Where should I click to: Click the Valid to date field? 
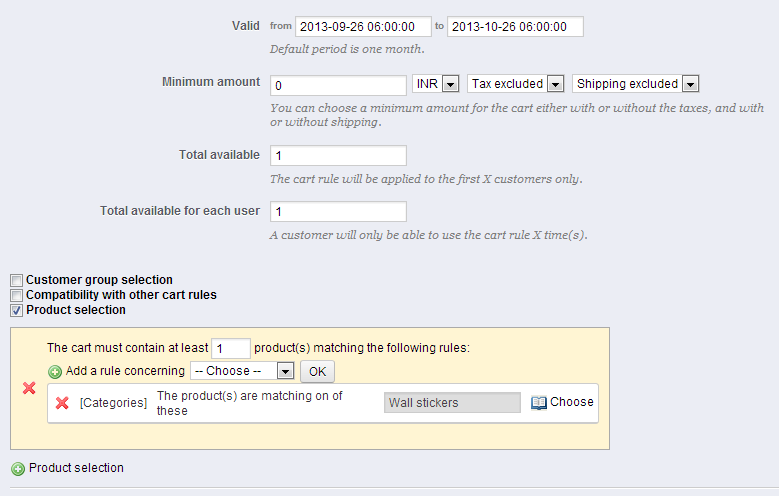coord(515,27)
